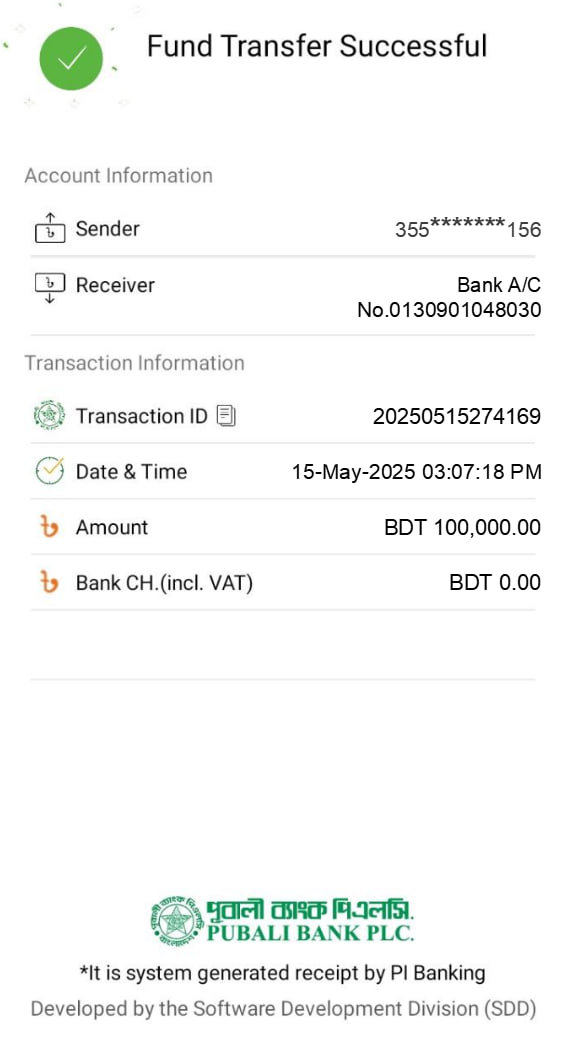The width and height of the screenshot is (566, 1038).
Task: Click the Pubali emblem beside Transaction ID
Action: (x=50, y=416)
